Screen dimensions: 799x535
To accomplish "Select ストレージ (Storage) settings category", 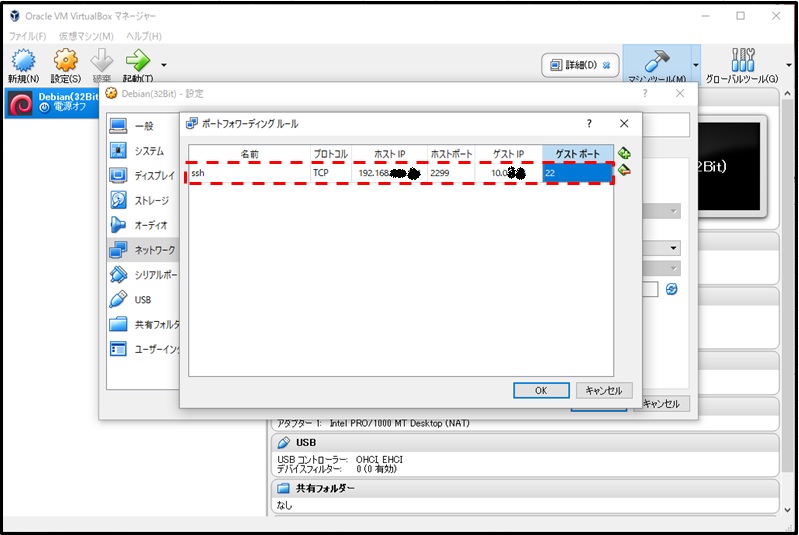I will click(x=143, y=200).
